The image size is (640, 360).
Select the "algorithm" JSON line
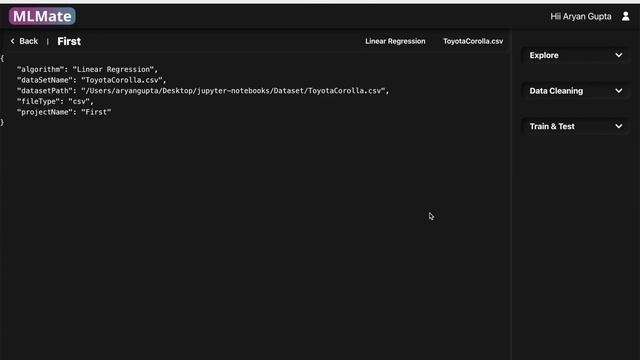[x=87, y=69]
